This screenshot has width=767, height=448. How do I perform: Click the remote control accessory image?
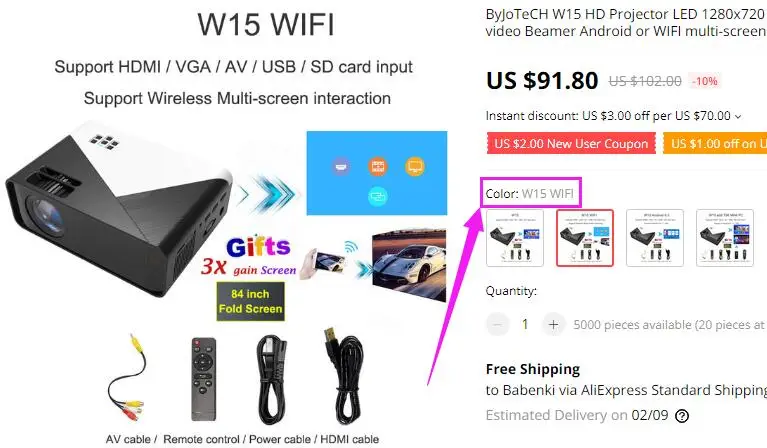203,379
